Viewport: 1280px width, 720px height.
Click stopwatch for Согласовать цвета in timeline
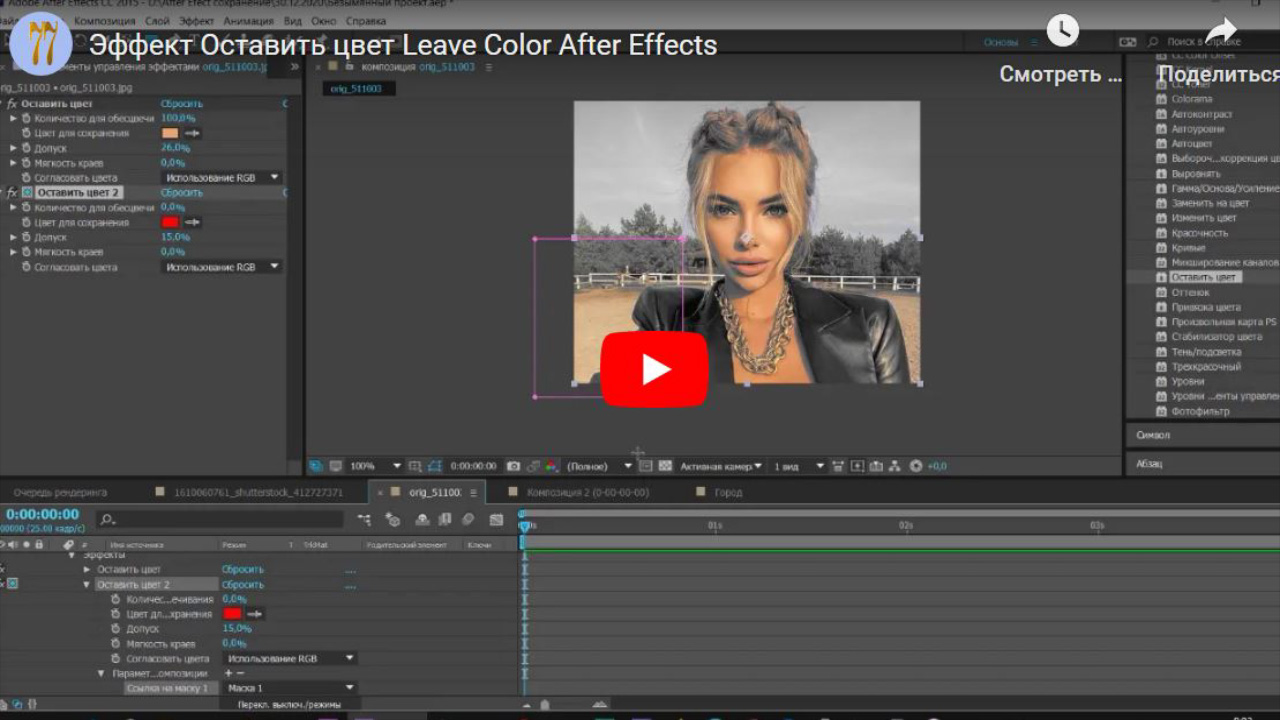117,659
